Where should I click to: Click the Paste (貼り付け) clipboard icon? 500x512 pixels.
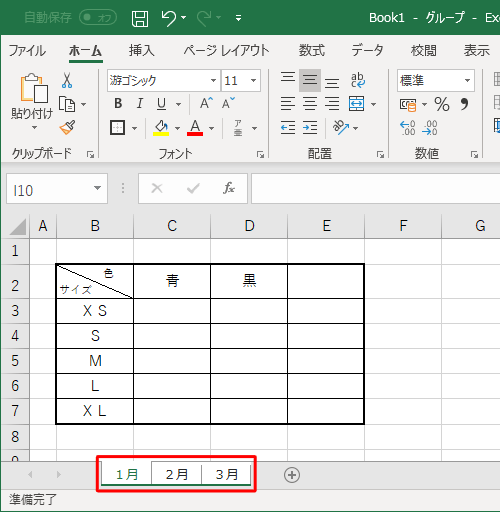(x=34, y=88)
